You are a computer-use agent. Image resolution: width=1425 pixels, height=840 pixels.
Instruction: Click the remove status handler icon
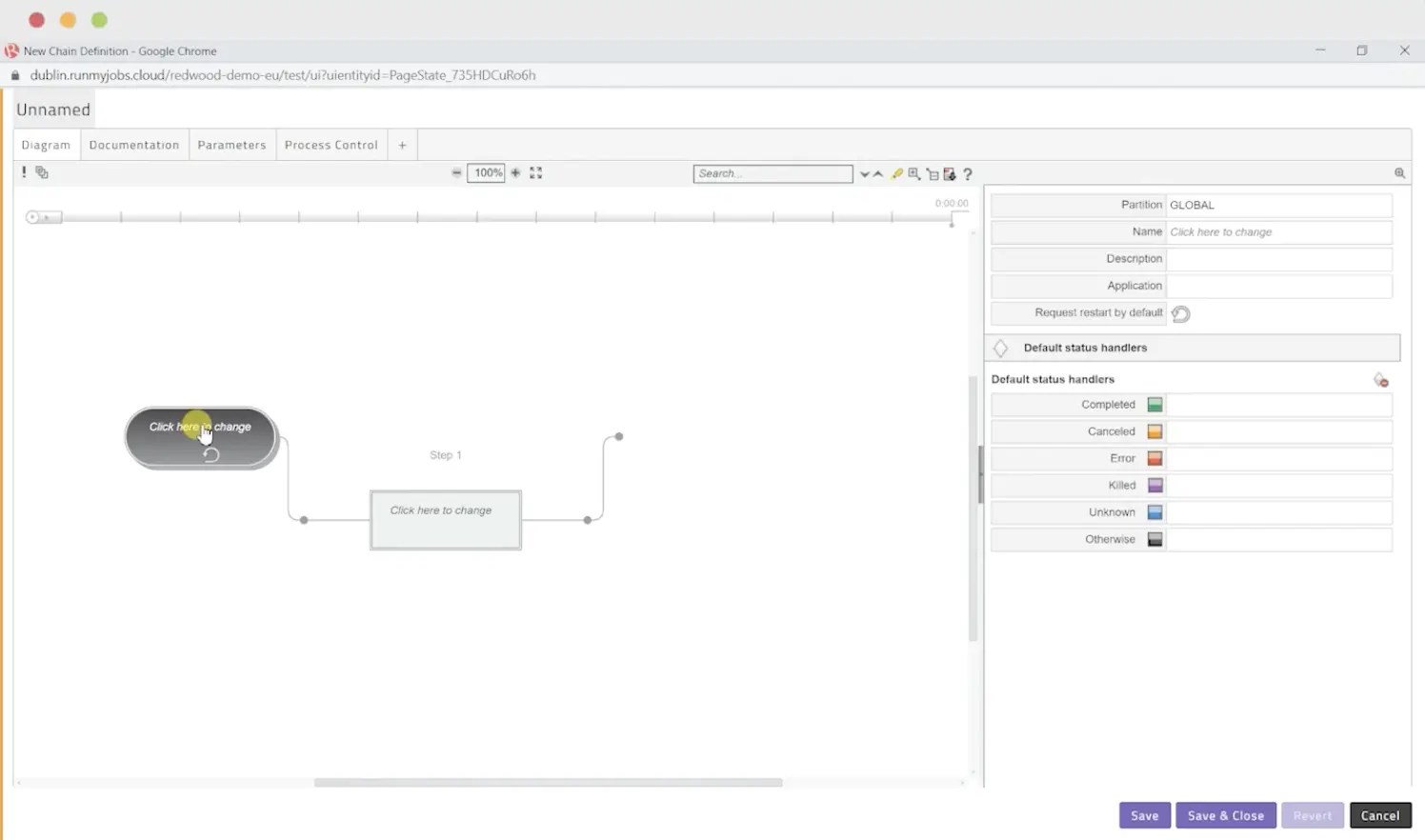point(1380,379)
